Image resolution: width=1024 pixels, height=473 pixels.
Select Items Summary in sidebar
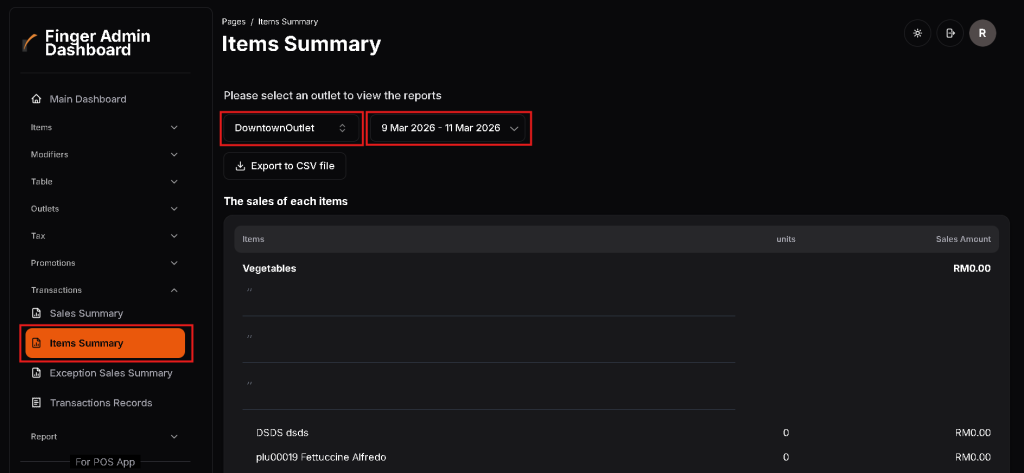coord(105,343)
